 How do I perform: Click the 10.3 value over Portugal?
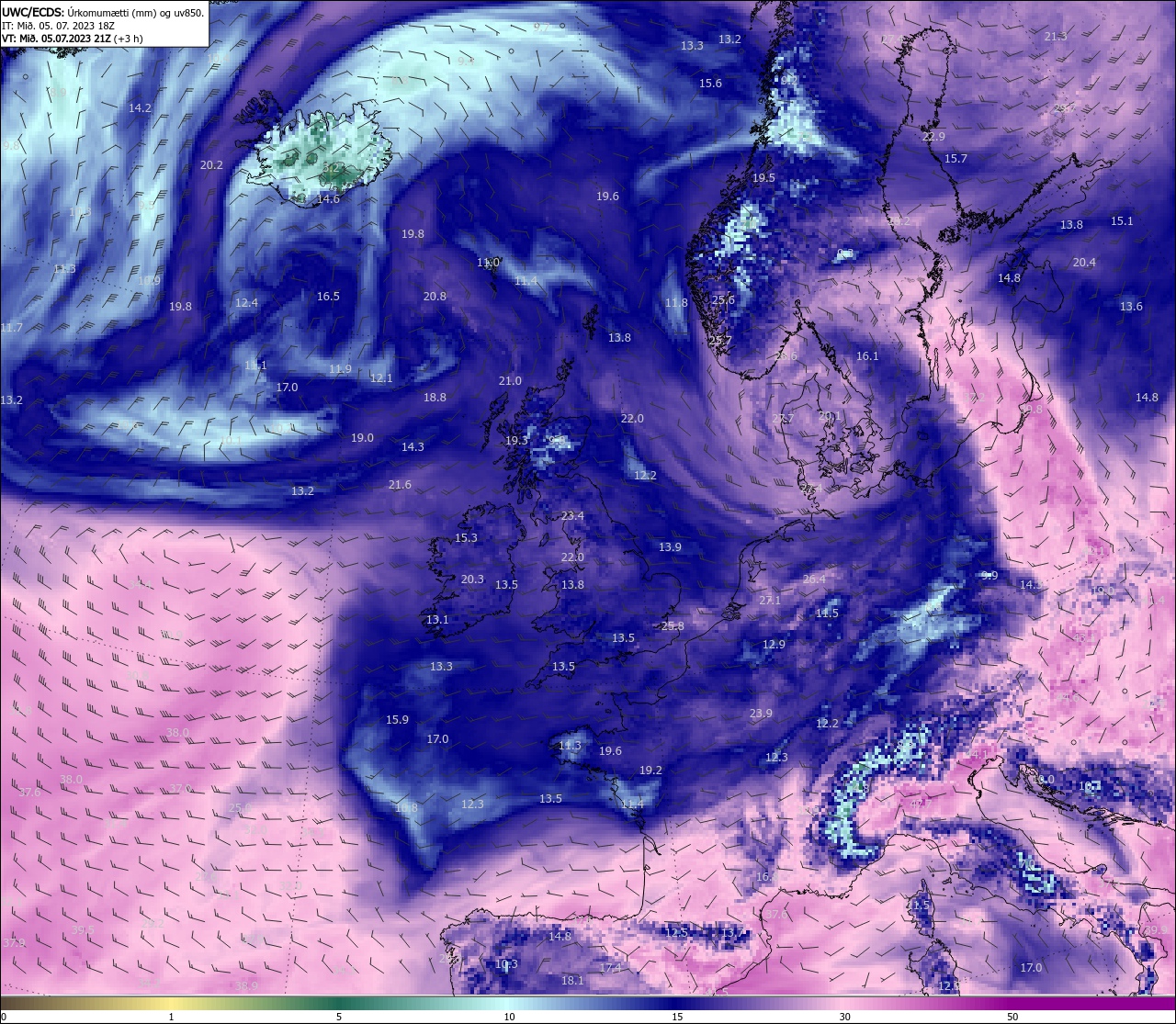506,964
